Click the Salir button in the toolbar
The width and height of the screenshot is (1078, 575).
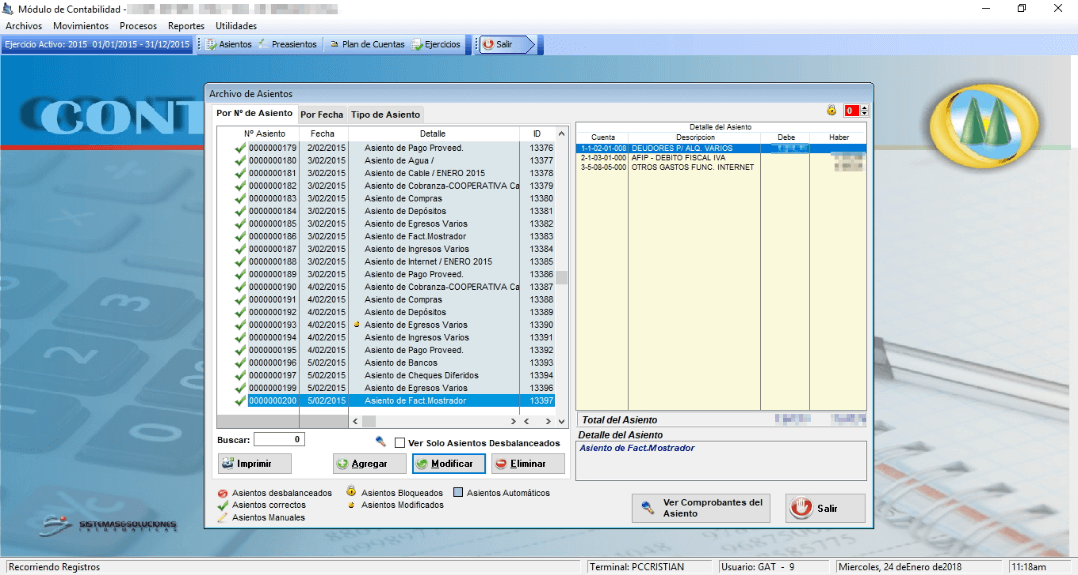click(x=505, y=44)
